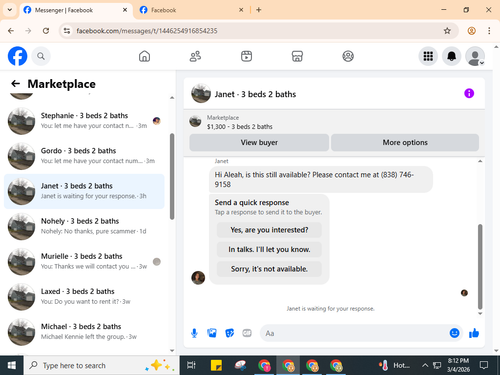Screen dimensions: 500x375
Task: Go back from Marketplace chat list
Action: [15, 83]
